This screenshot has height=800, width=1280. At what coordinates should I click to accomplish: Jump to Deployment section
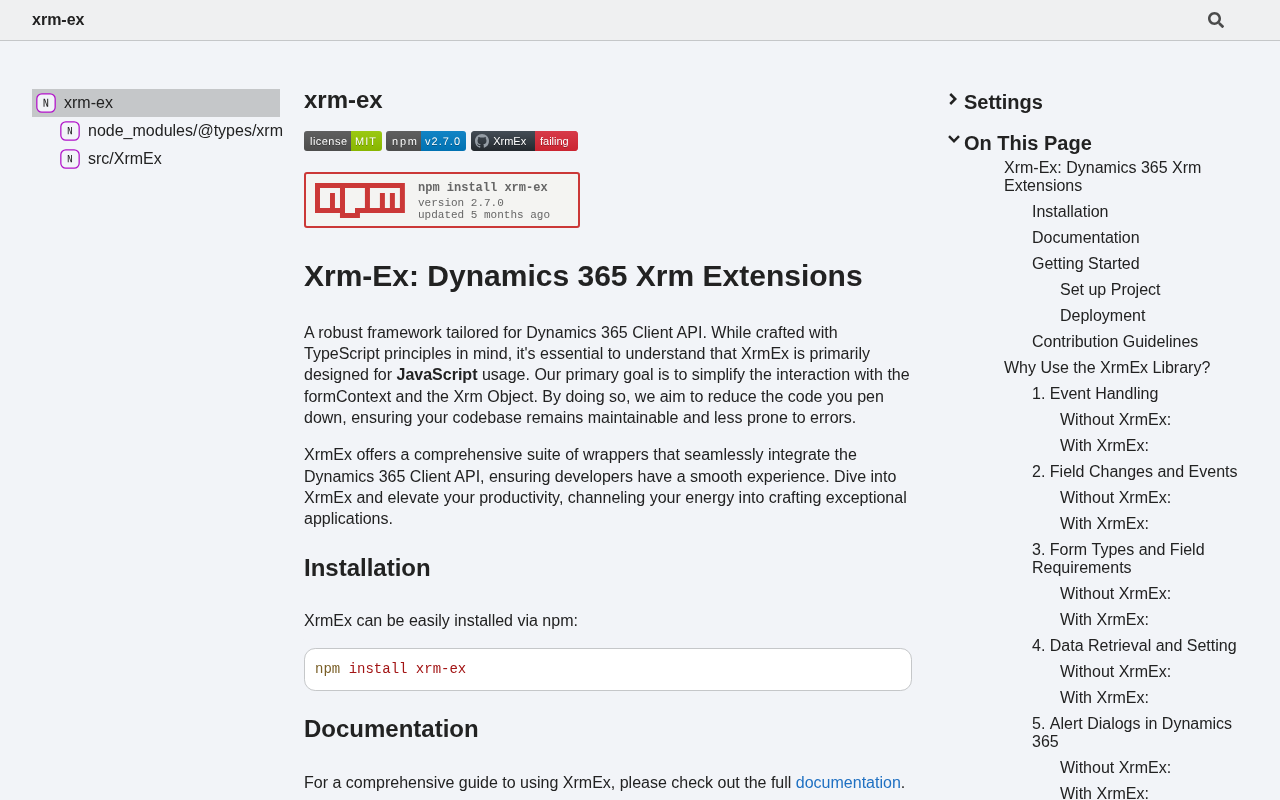coord(1103,316)
